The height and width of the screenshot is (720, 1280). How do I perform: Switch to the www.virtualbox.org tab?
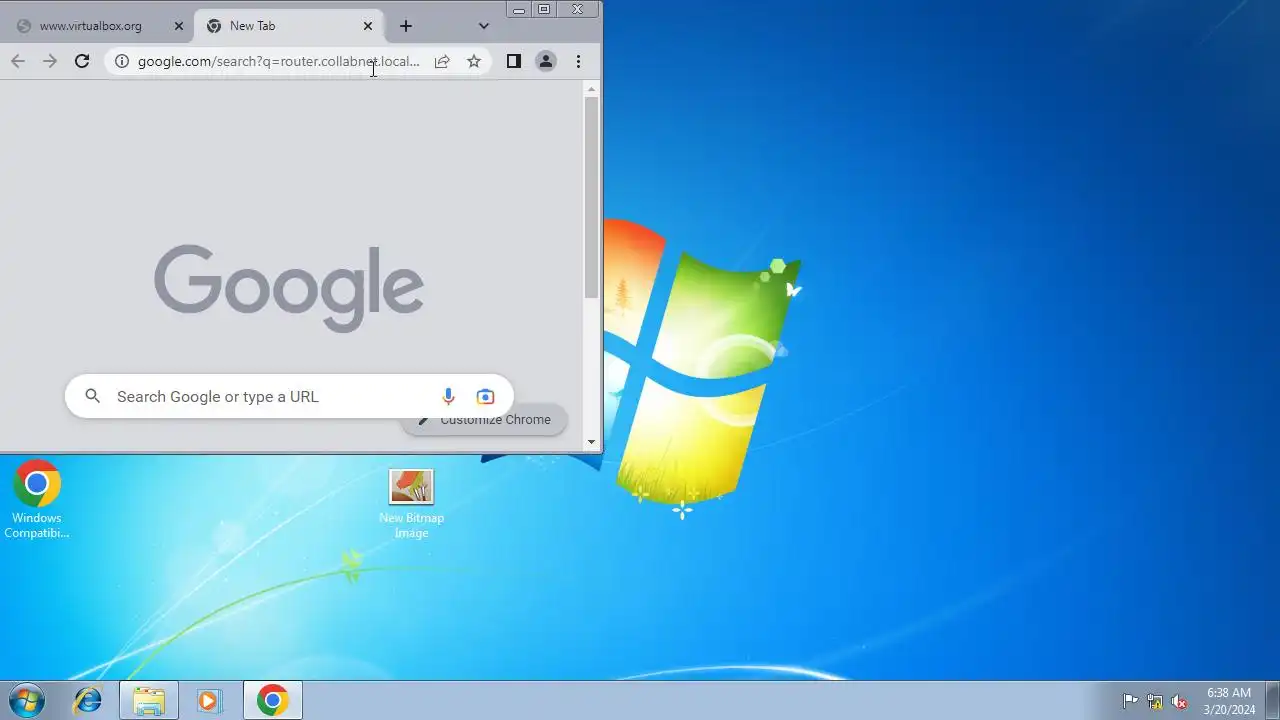click(x=90, y=26)
